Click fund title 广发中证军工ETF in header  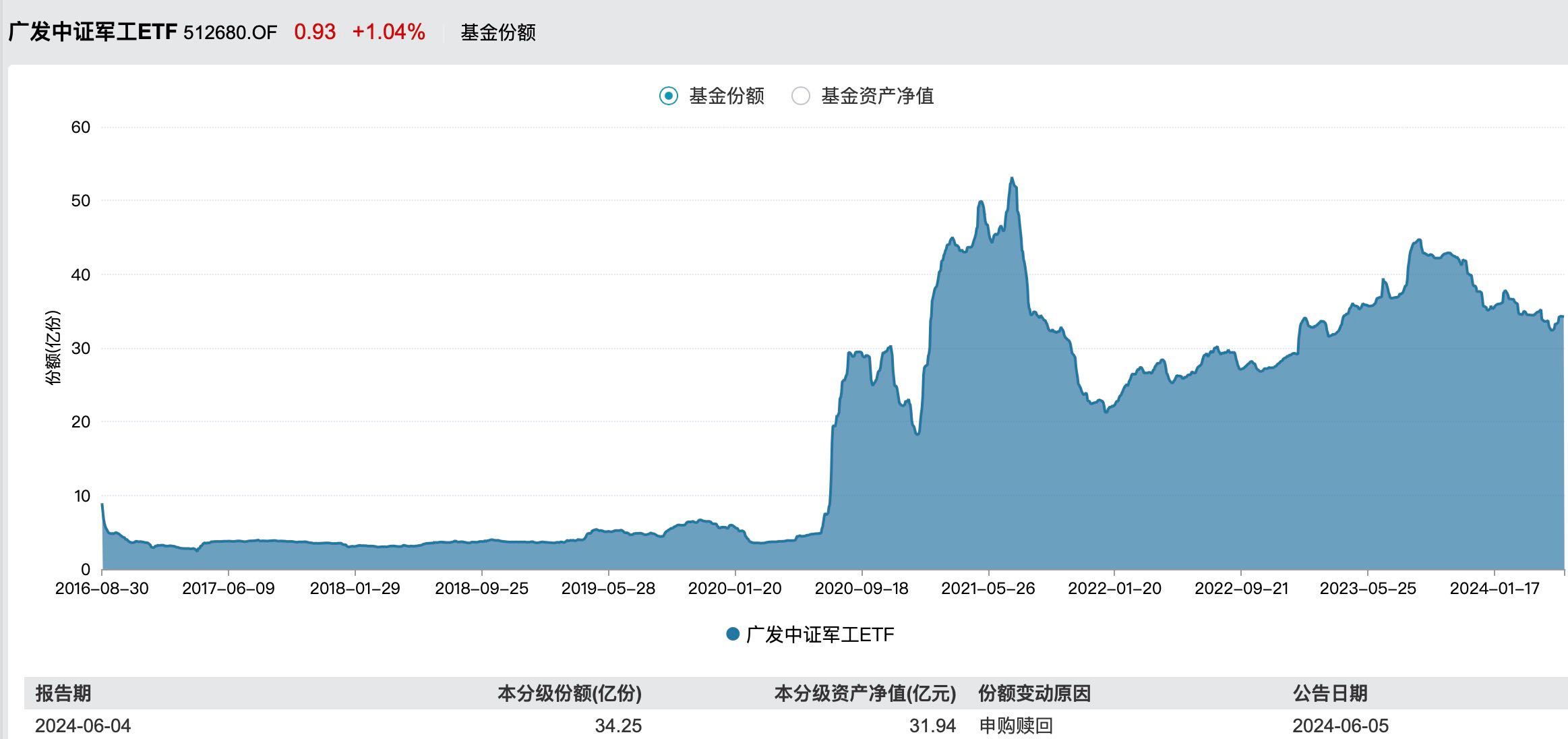coord(92,32)
